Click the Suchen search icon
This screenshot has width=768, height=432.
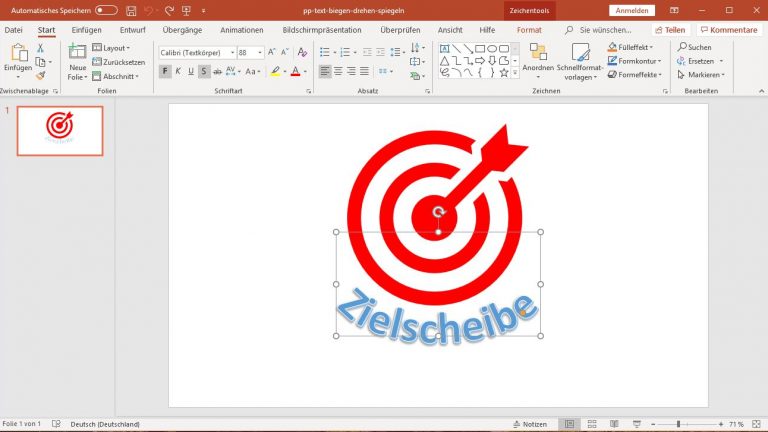point(682,47)
